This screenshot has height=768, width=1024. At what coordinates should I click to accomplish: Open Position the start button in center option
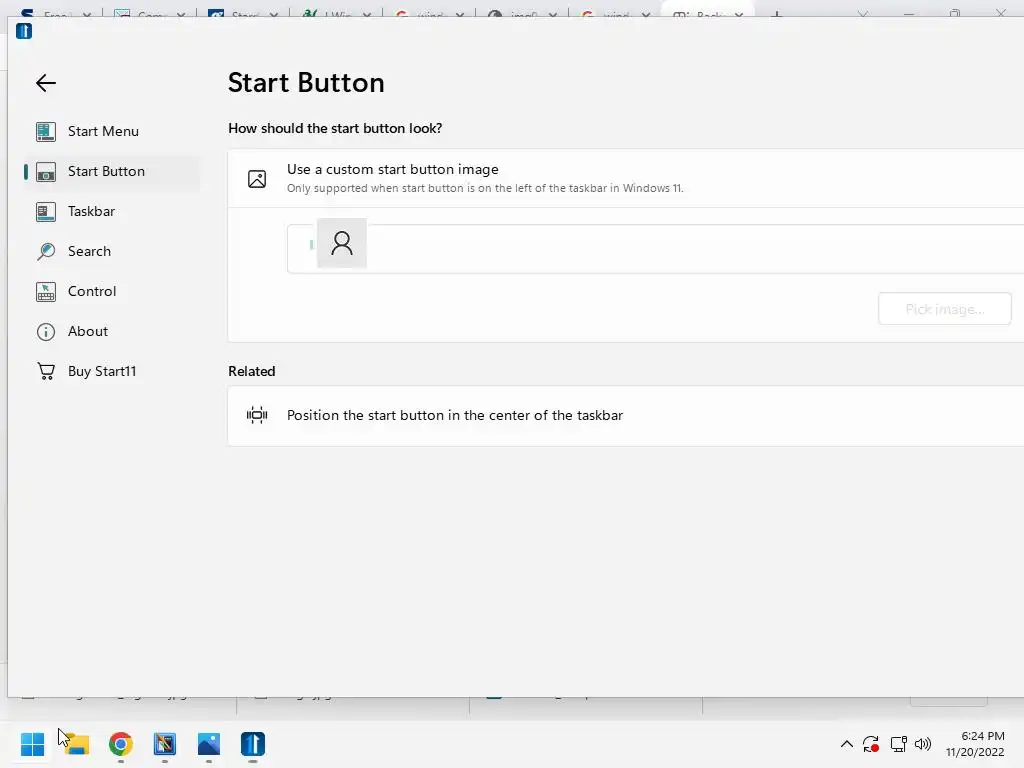coord(626,415)
